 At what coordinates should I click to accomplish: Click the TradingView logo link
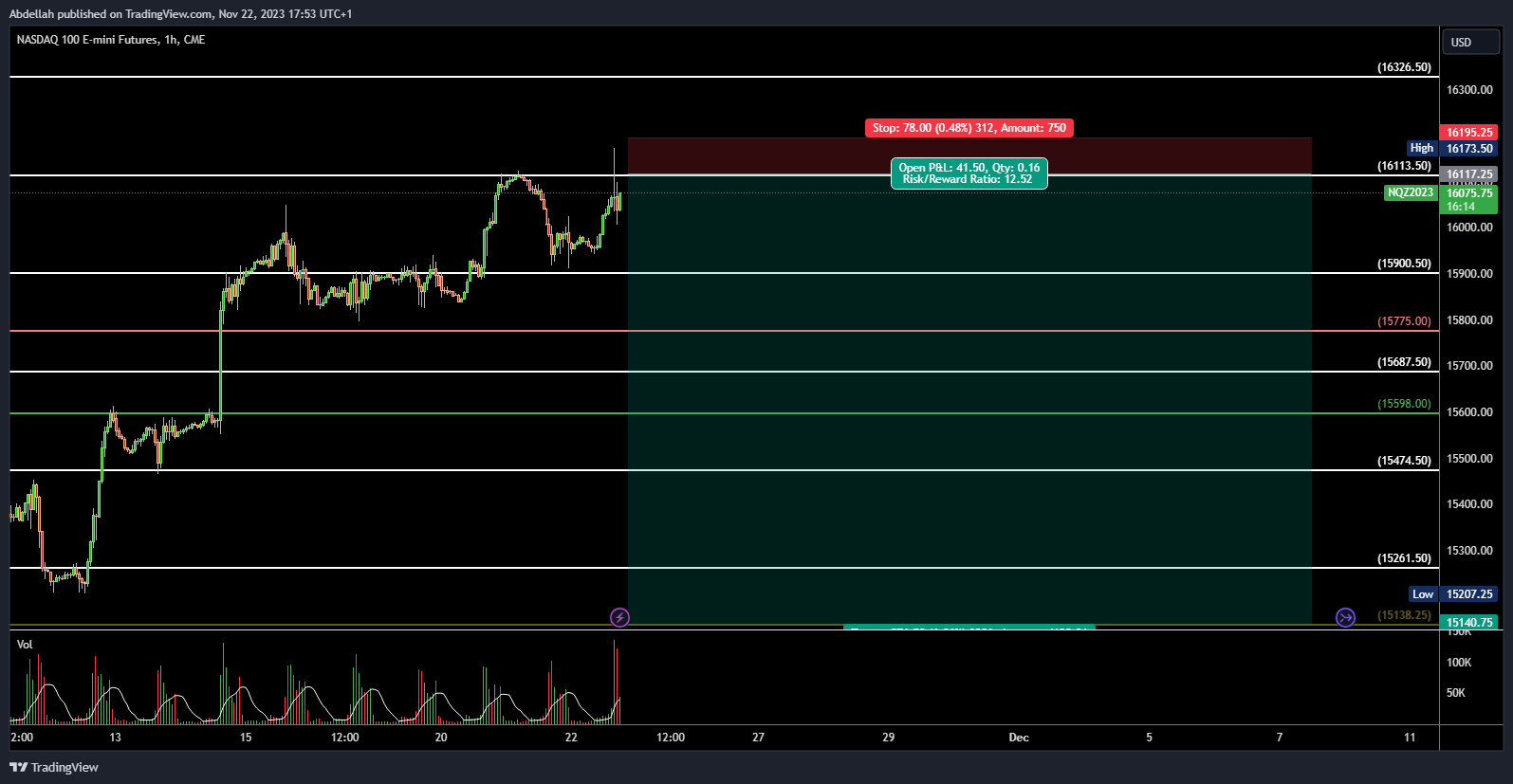54,767
